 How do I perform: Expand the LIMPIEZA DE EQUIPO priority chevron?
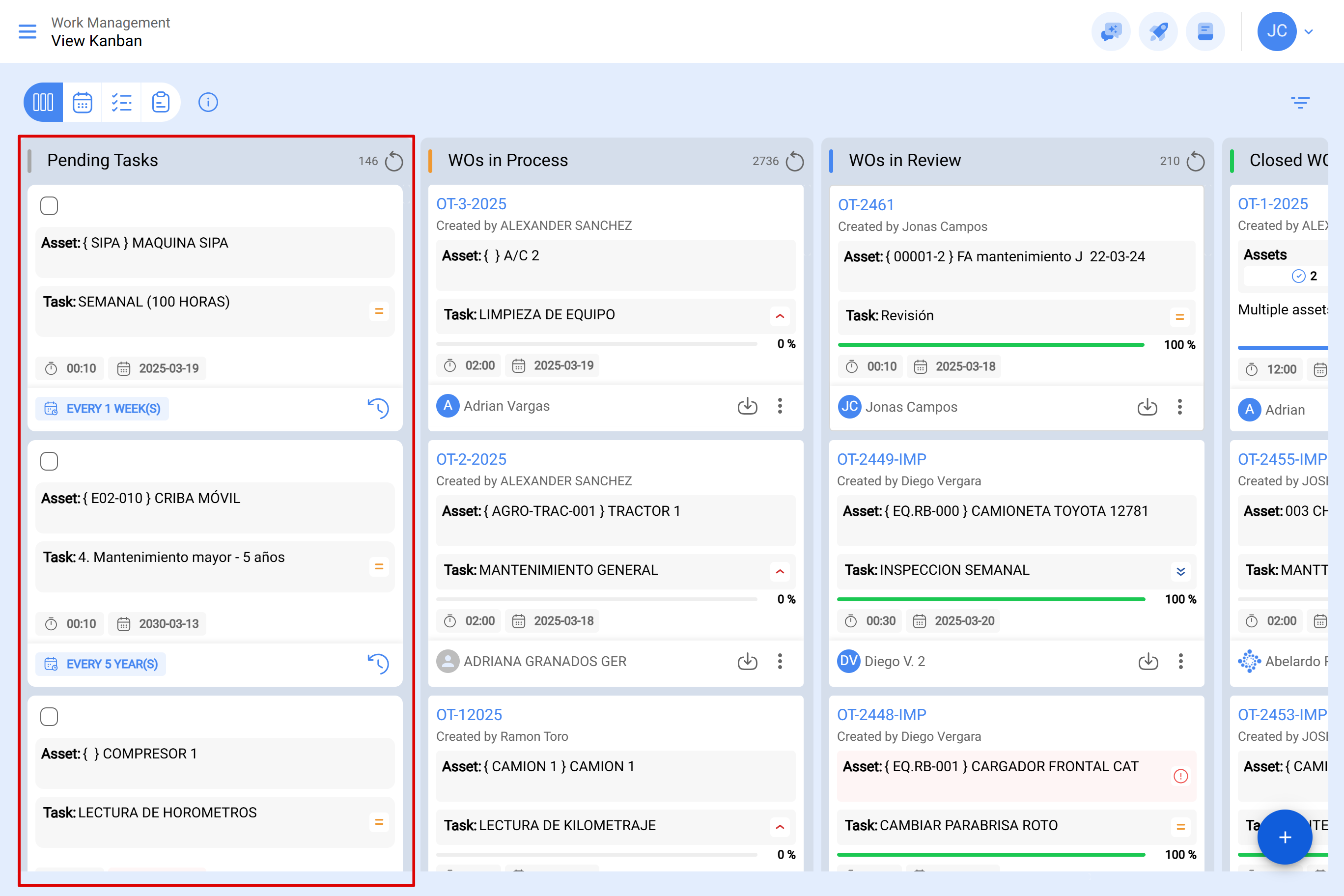(780, 316)
